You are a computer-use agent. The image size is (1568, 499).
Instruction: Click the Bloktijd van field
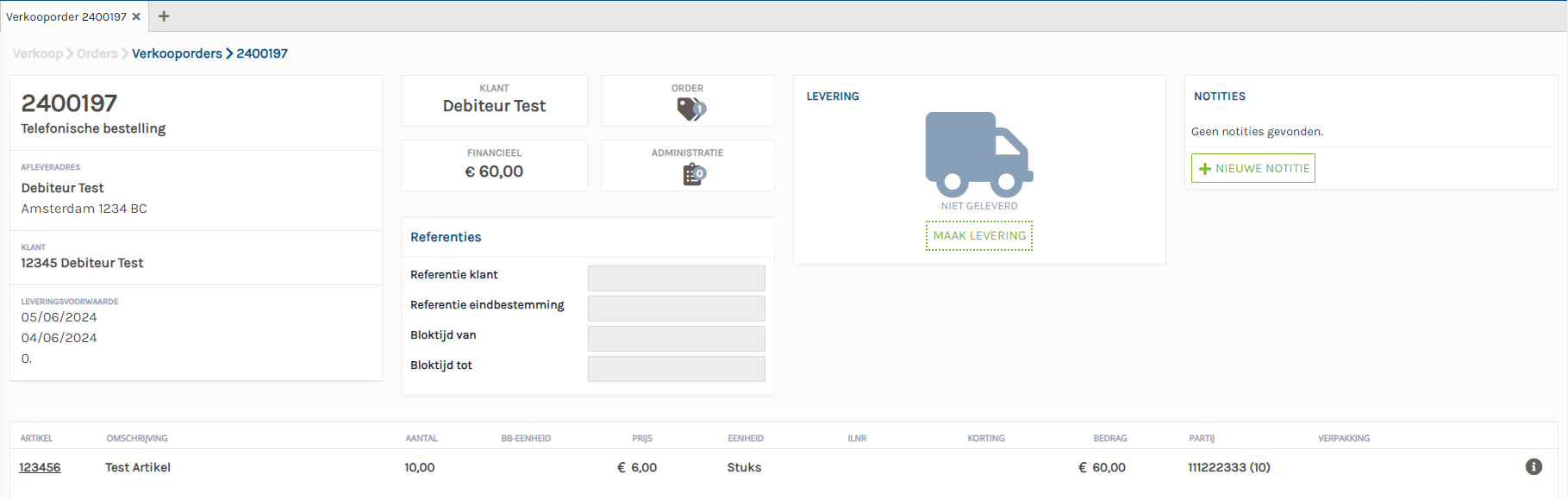676,339
